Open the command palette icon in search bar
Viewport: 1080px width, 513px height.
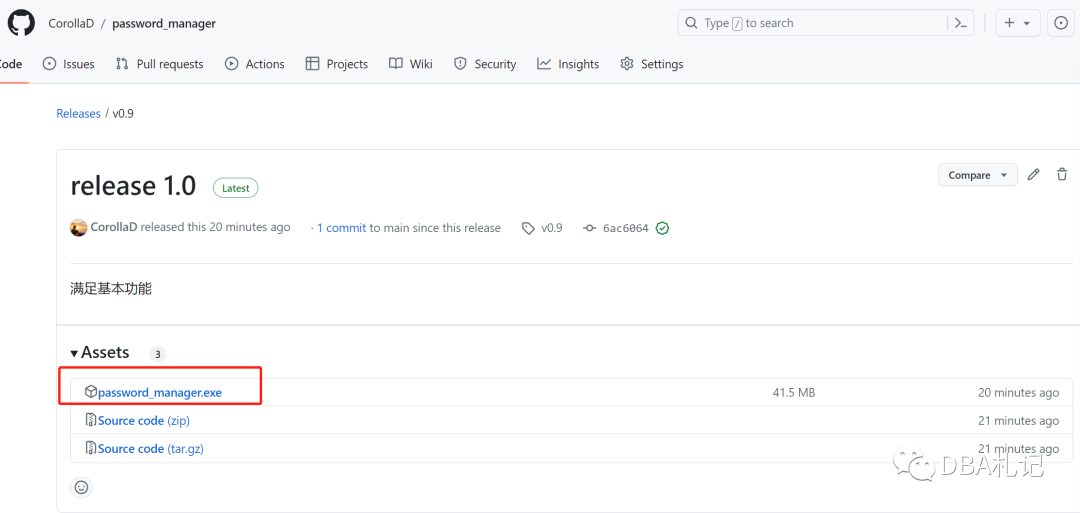coord(960,23)
